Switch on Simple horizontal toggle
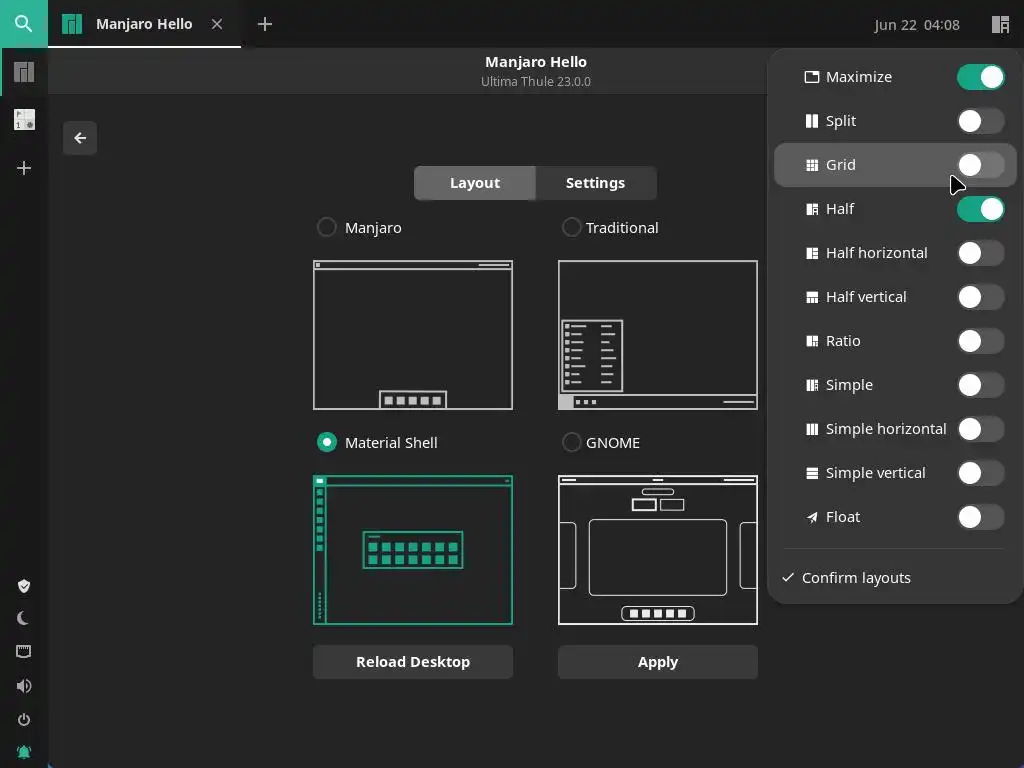The image size is (1024, 768). pyautogui.click(x=980, y=429)
